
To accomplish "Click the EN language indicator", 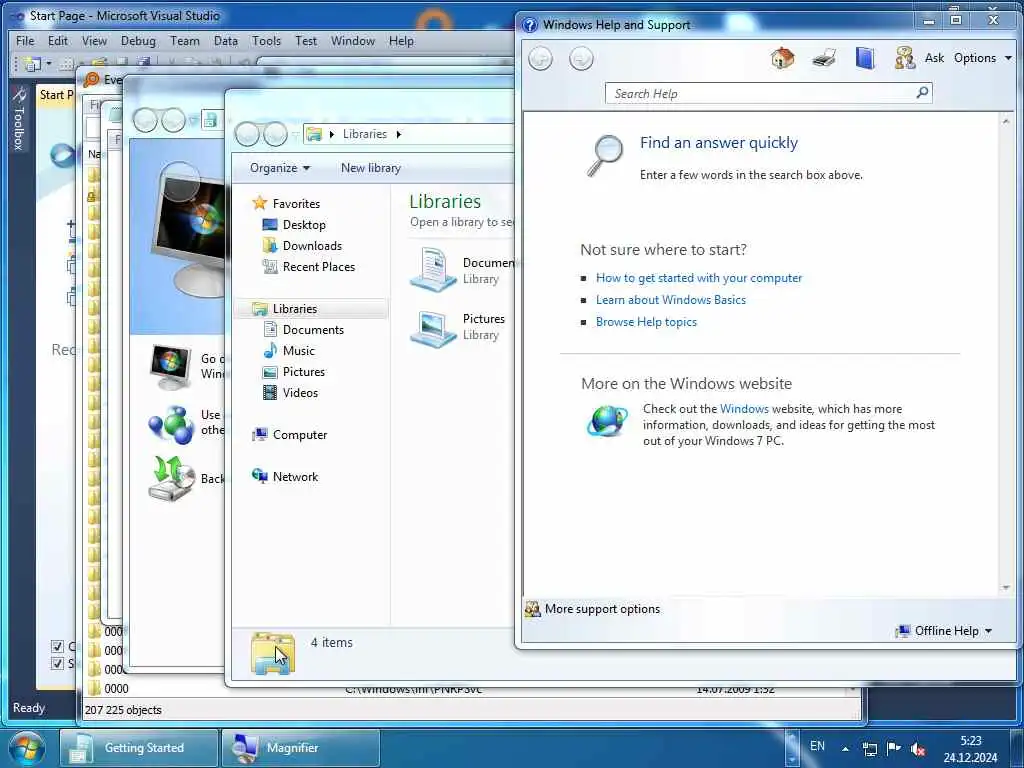I will (x=817, y=746).
